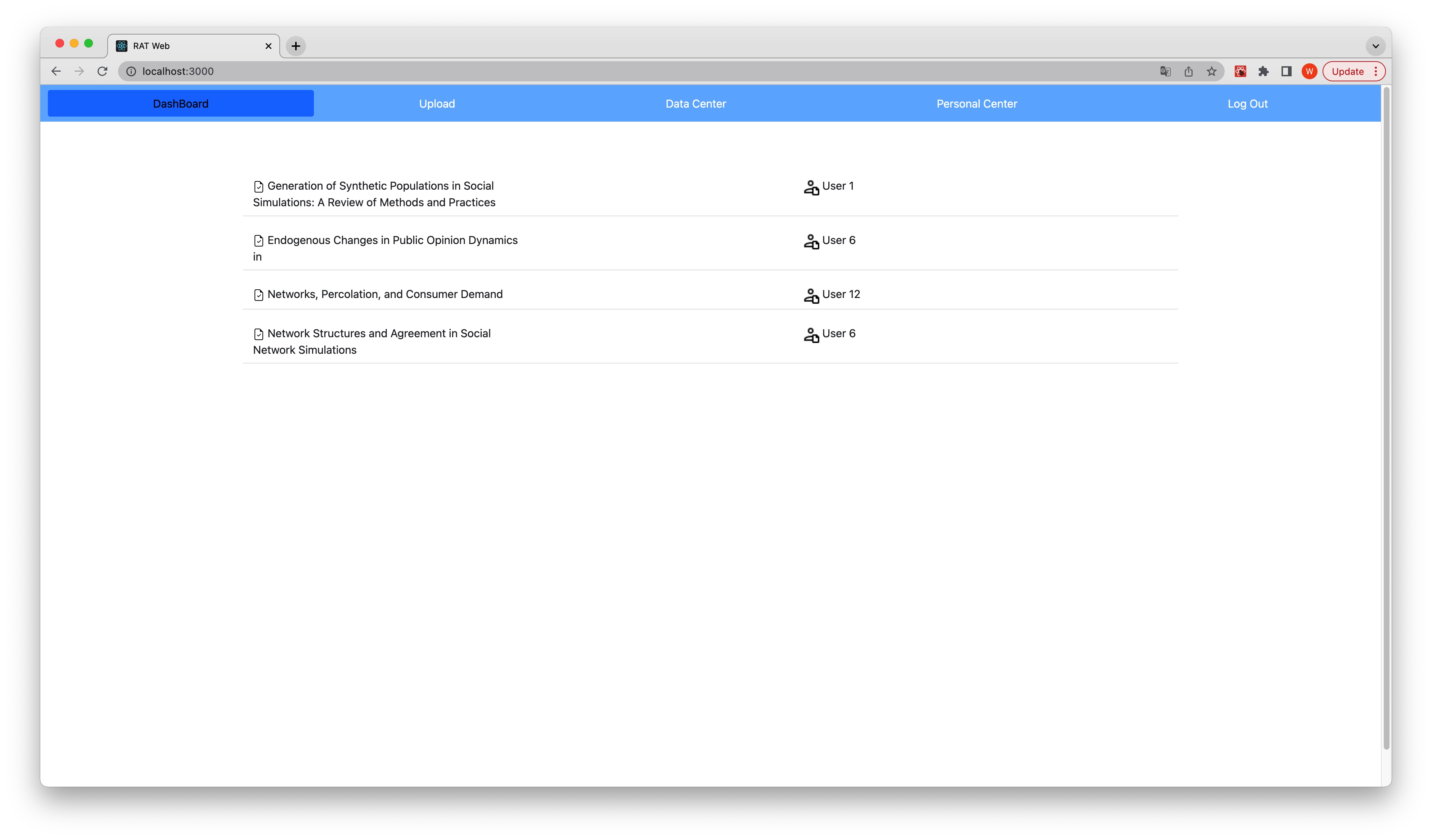
Task: Click the user icon next to User 12
Action: pos(811,295)
